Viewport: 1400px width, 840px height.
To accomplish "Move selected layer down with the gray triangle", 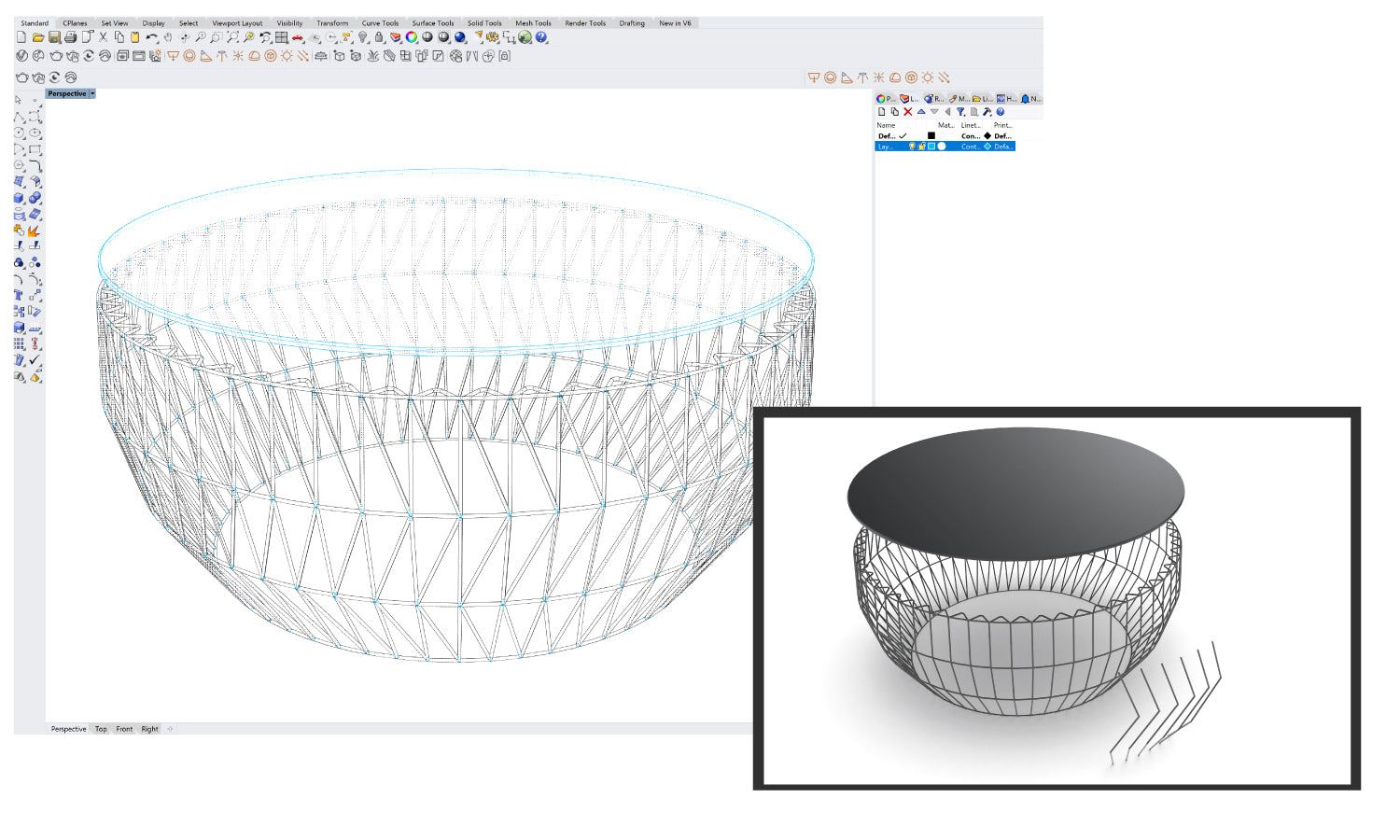I will [934, 111].
